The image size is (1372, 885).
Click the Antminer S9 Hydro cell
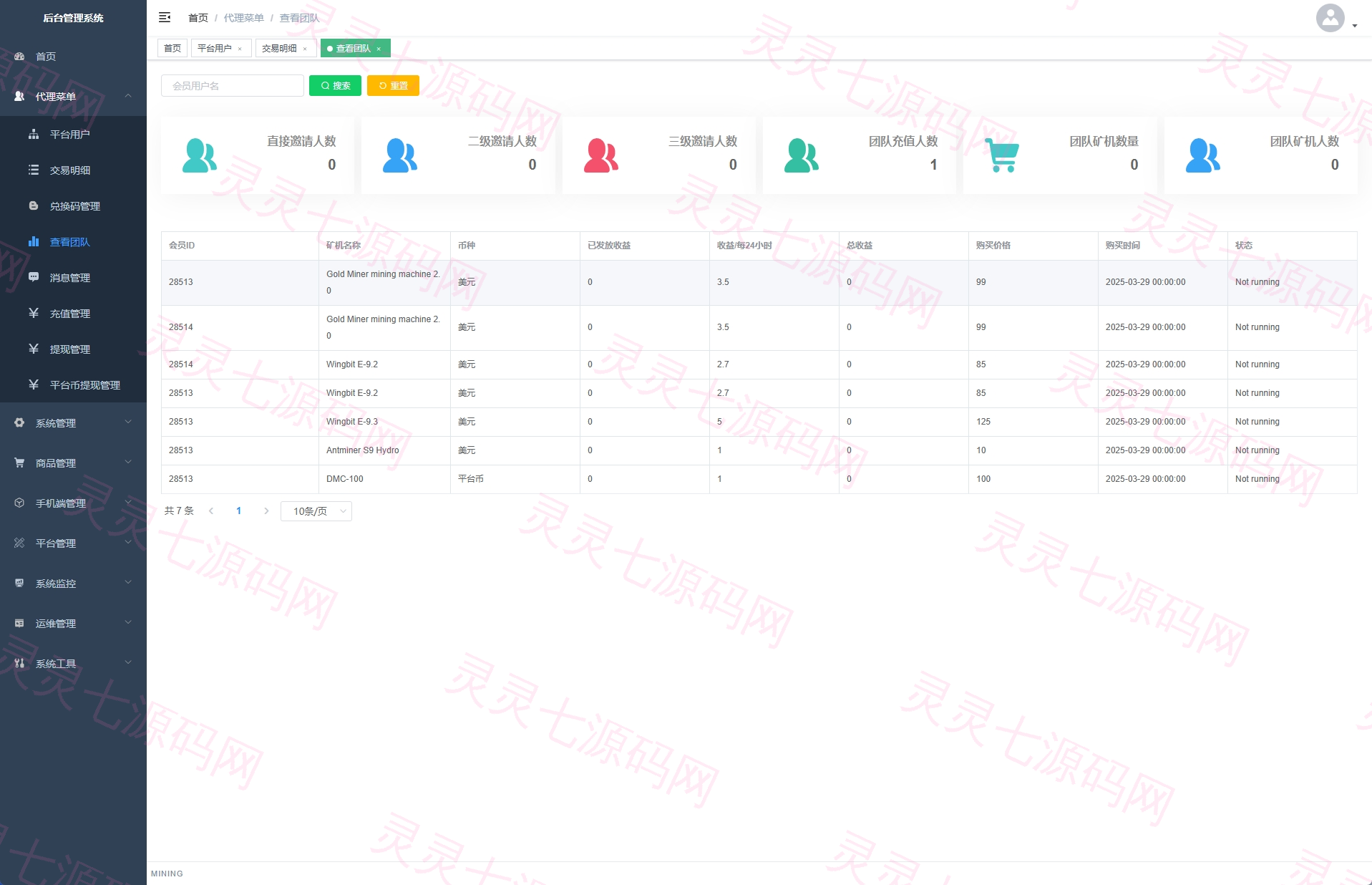click(x=384, y=450)
